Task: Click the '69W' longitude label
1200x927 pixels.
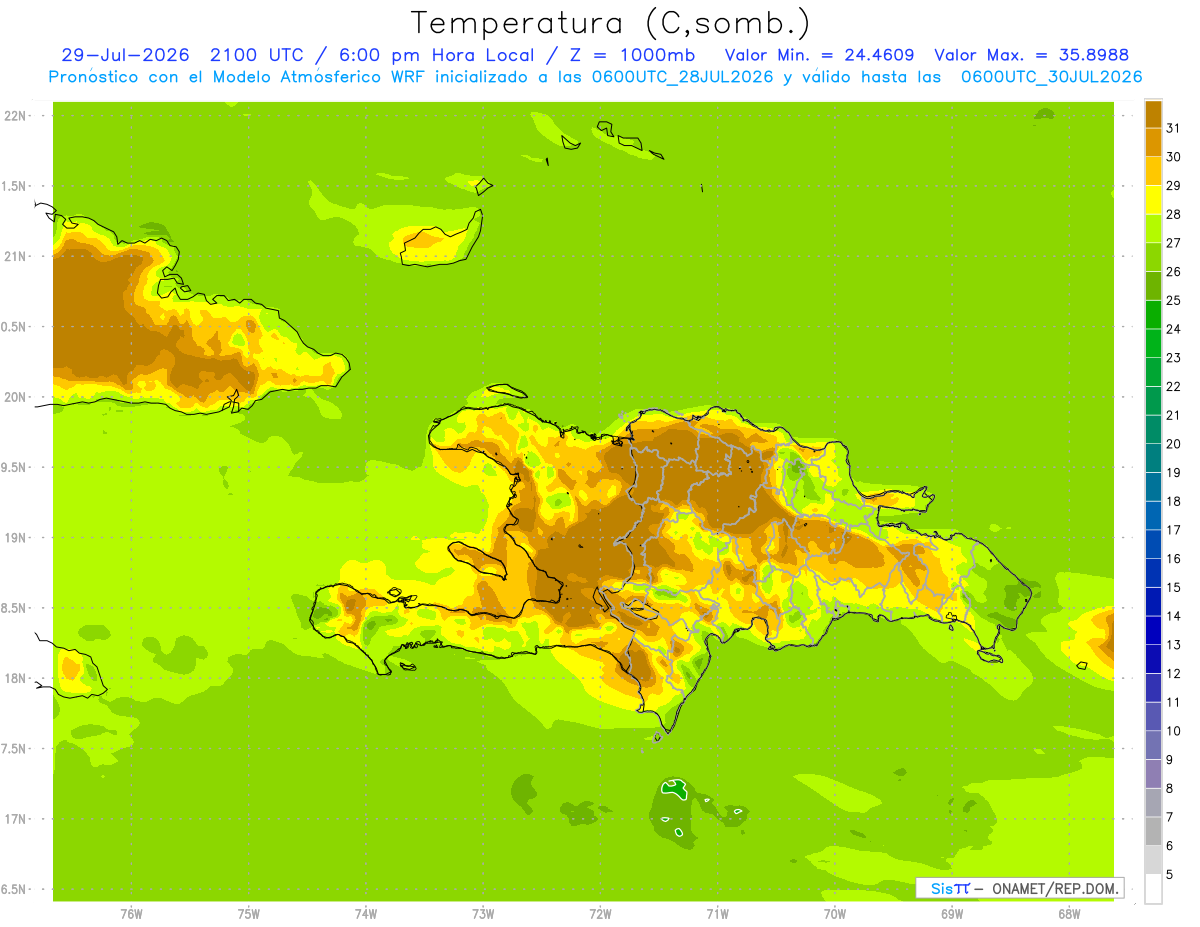Action: point(952,913)
